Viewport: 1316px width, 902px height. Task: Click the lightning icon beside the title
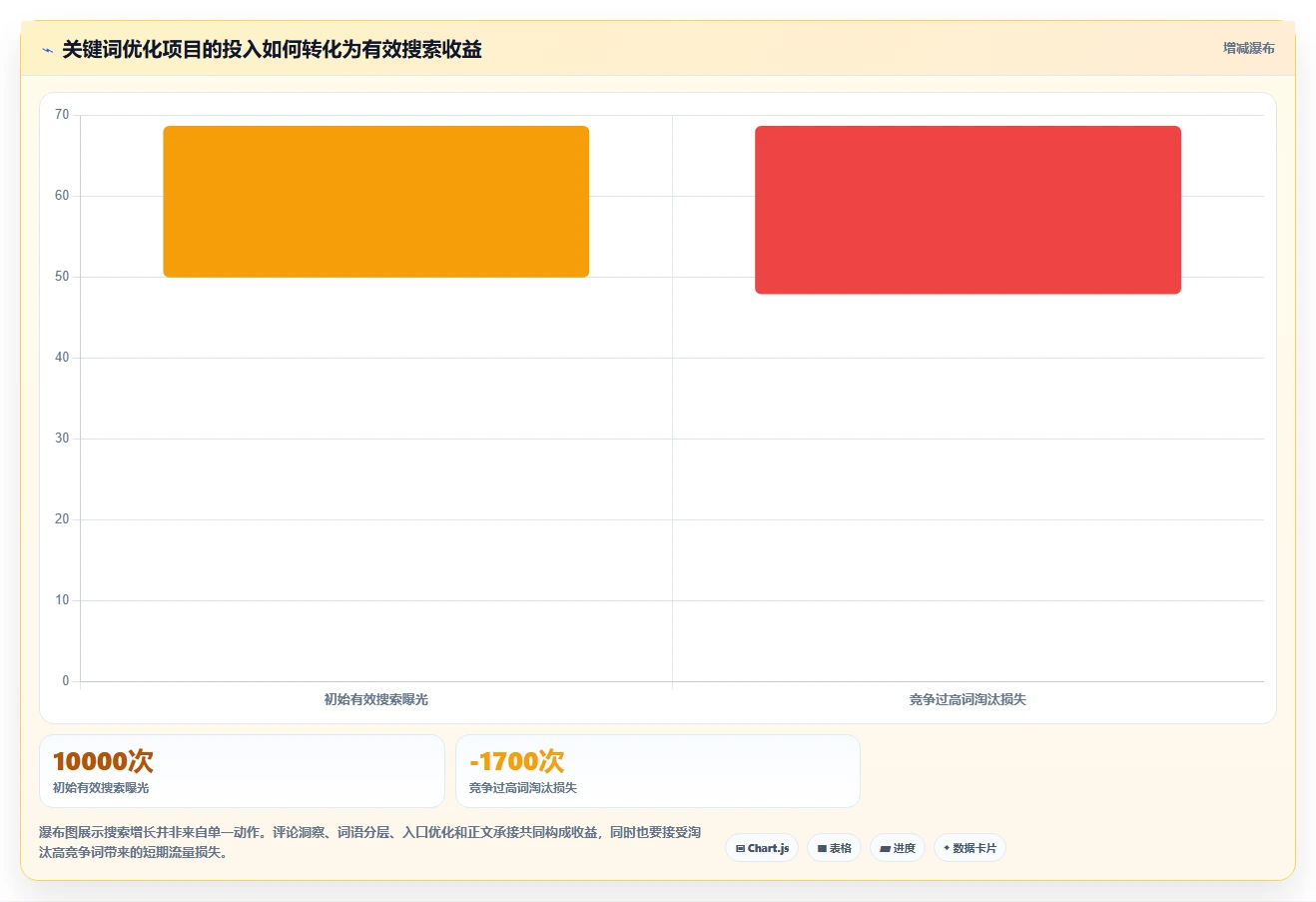tap(47, 50)
